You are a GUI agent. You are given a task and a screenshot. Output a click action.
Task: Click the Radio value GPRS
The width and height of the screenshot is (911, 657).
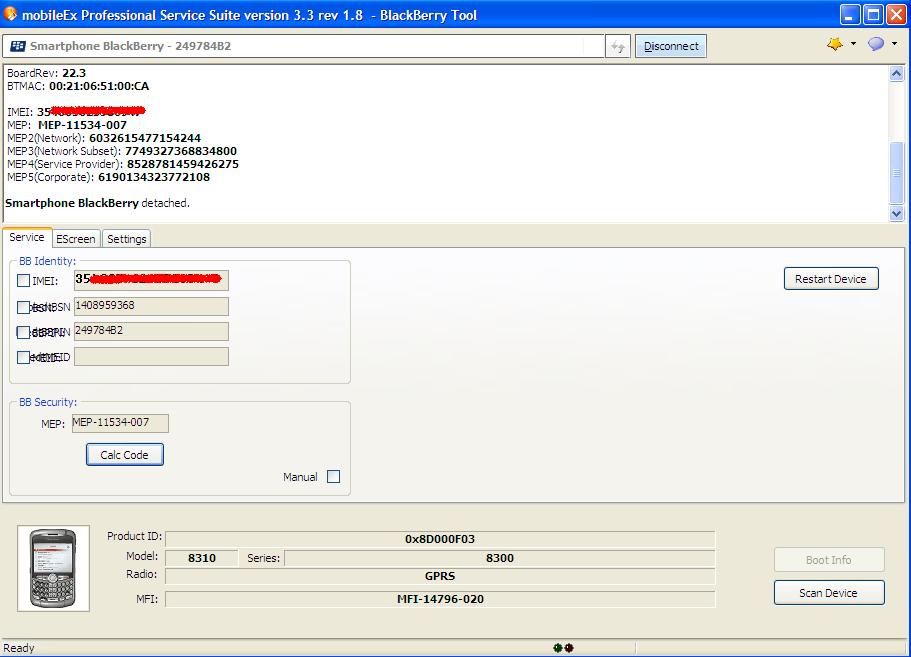coord(440,576)
